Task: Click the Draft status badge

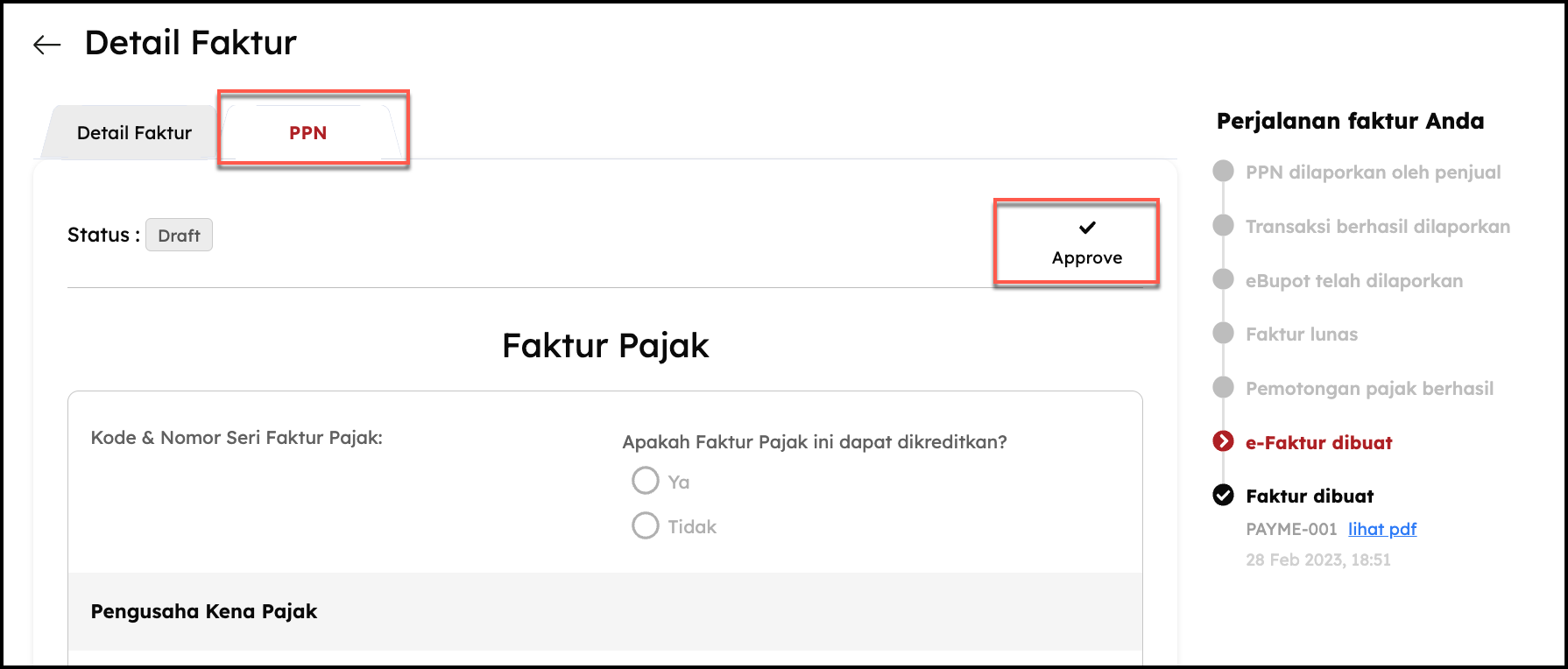Action: tap(179, 235)
